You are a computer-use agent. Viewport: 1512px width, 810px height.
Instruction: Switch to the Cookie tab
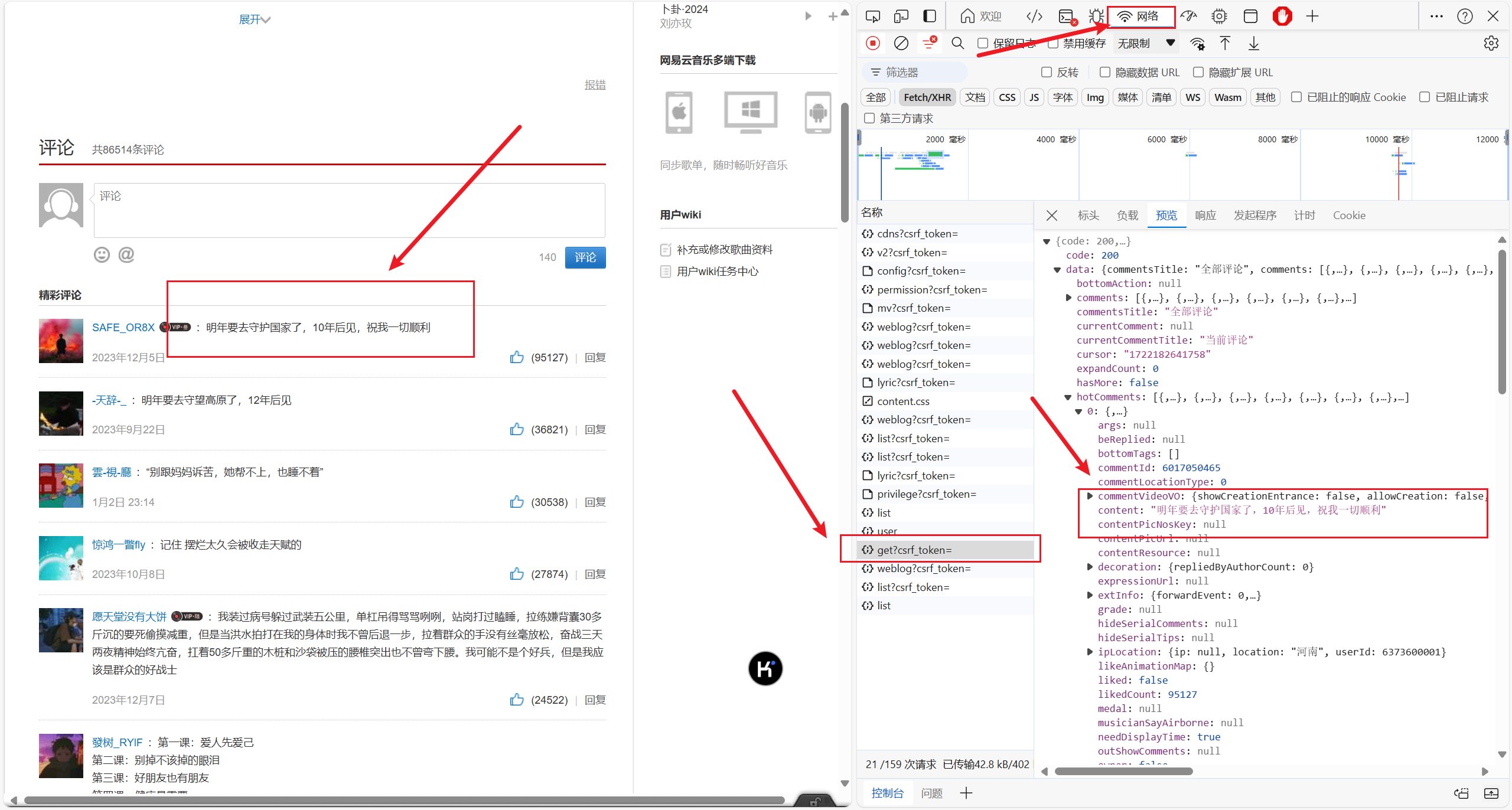pos(1349,215)
